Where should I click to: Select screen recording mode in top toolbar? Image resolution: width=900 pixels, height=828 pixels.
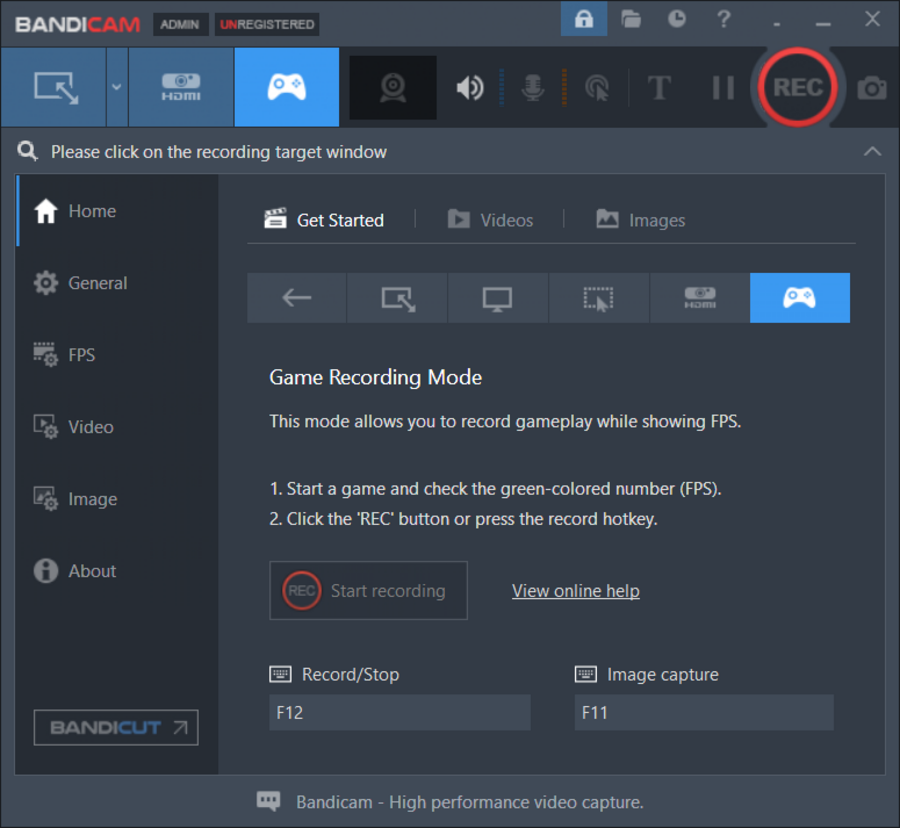[54, 87]
